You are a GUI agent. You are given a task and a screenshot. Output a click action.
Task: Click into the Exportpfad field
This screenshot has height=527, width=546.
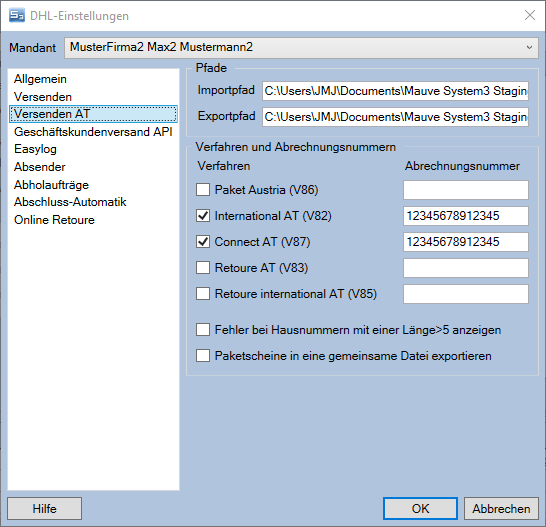395,117
